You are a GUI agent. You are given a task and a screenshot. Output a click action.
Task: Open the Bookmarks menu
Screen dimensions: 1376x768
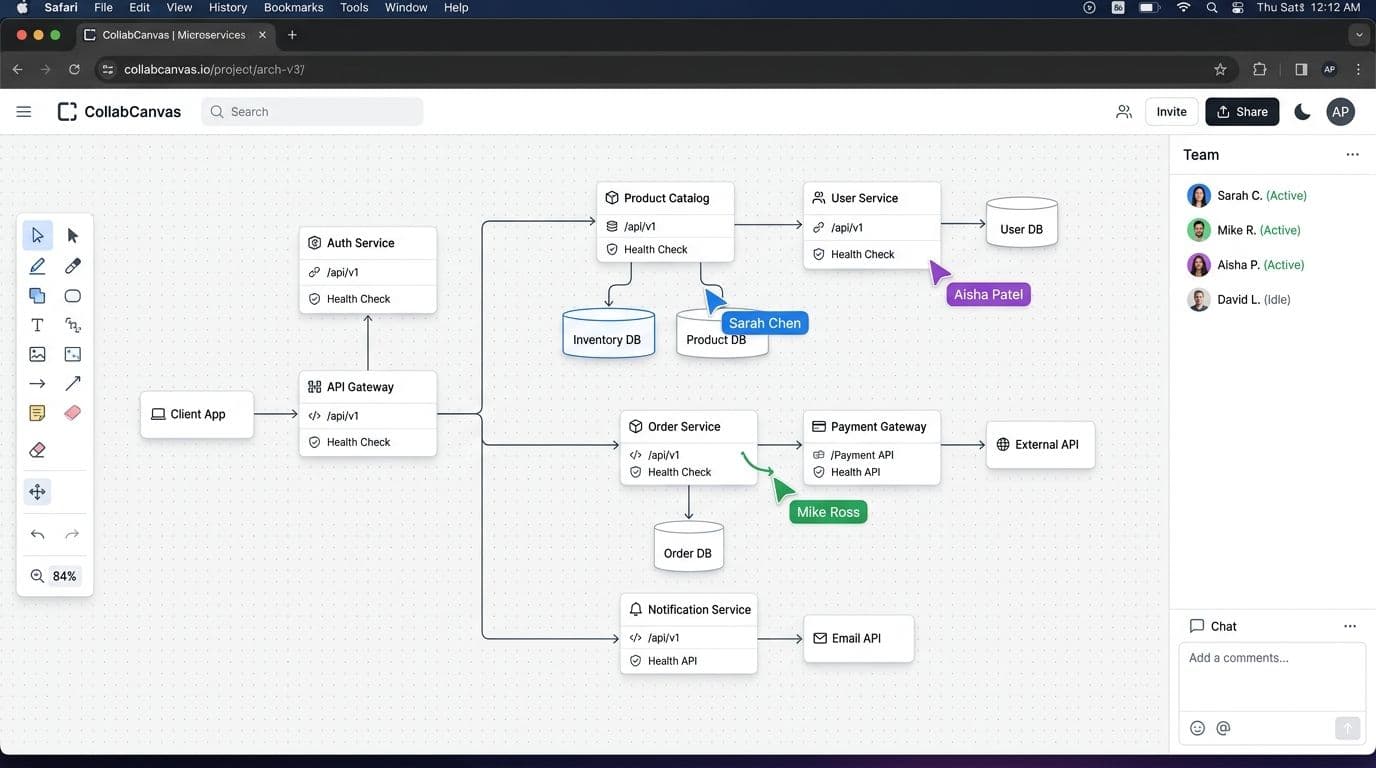tap(293, 7)
